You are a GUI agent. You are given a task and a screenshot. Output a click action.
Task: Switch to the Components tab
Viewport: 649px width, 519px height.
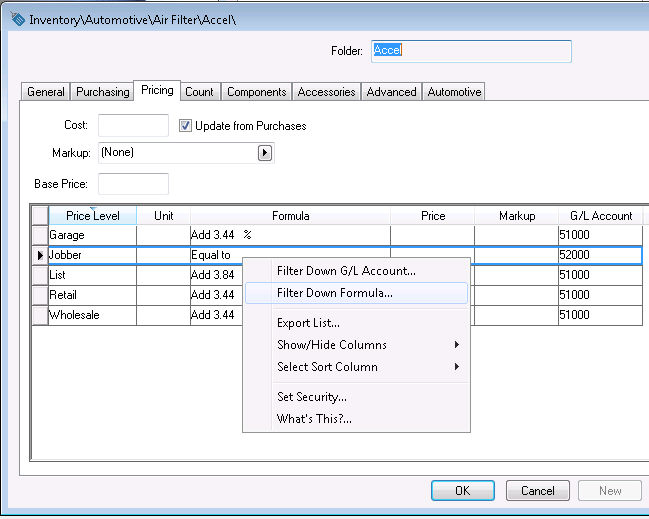(257, 92)
